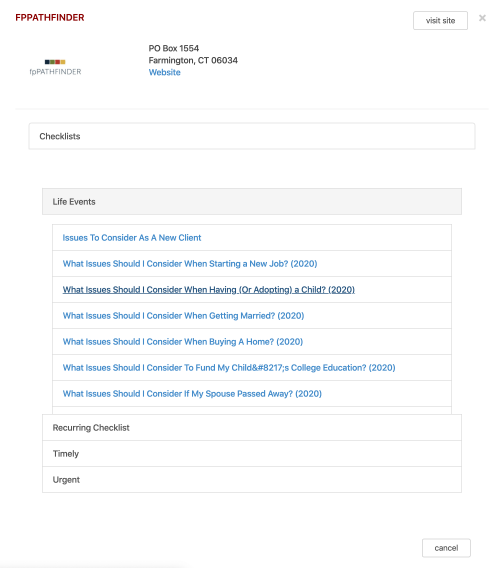This screenshot has height=568, width=500.
Task: Click the visit site button
Action: coord(440,21)
